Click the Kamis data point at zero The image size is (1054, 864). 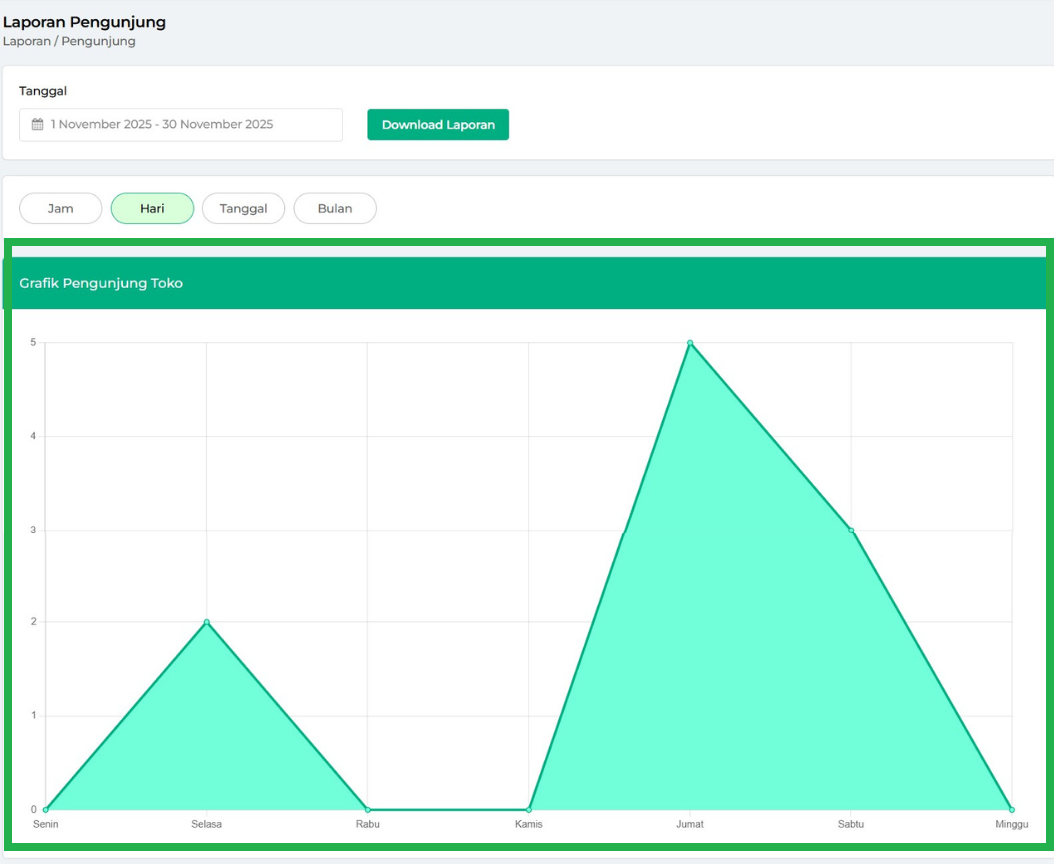529,809
